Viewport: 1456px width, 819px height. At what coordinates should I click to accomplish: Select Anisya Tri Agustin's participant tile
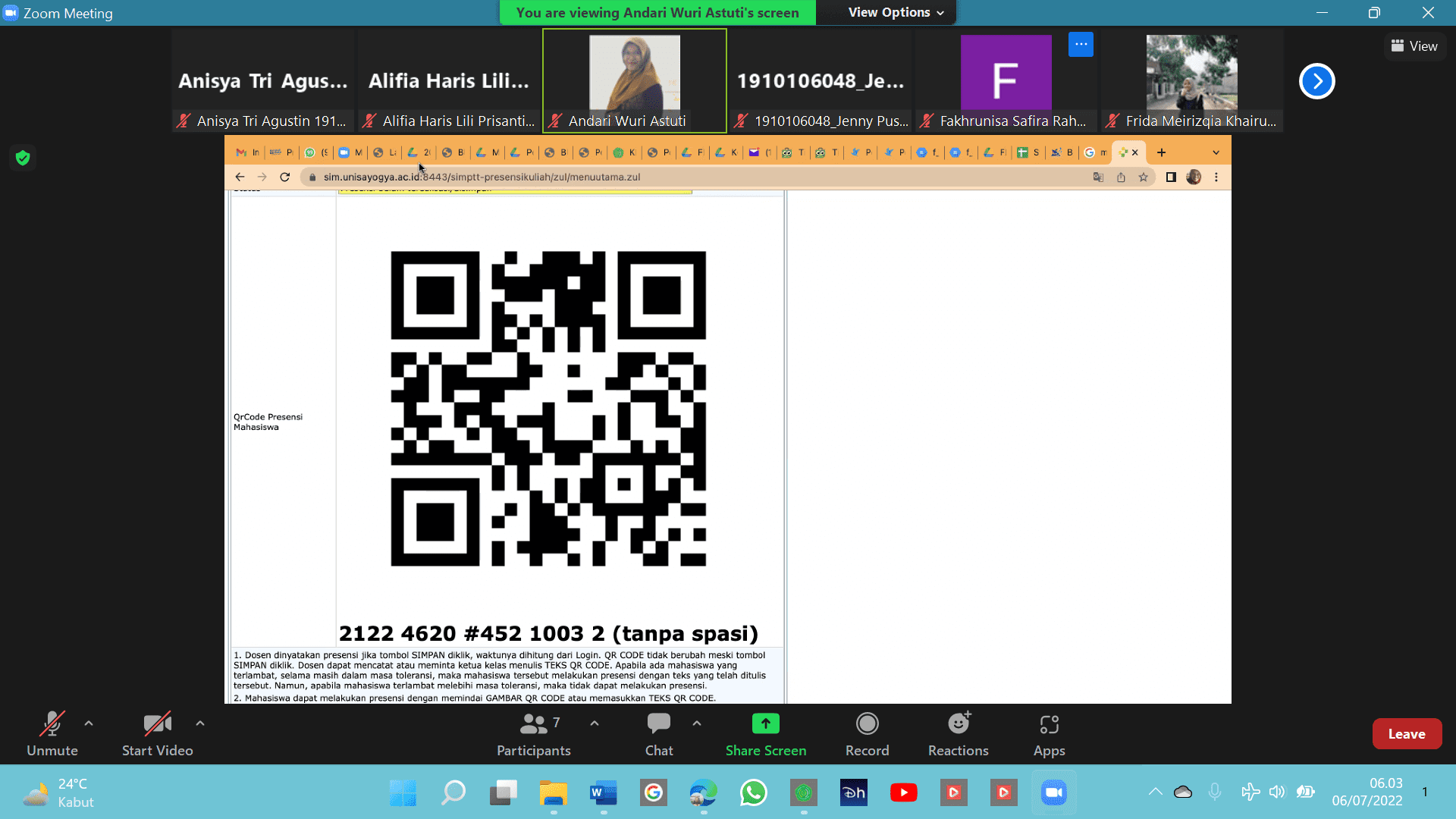(x=263, y=80)
